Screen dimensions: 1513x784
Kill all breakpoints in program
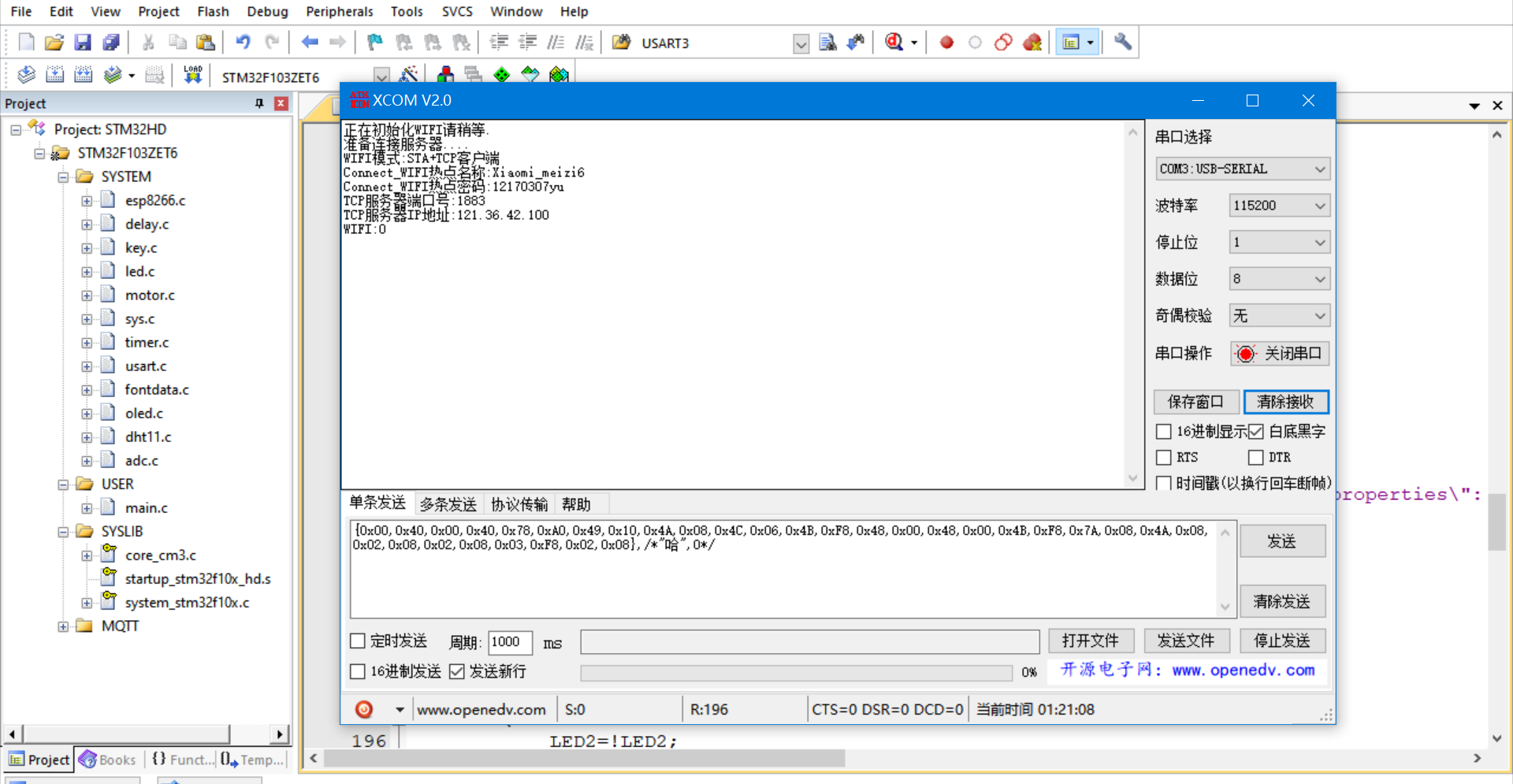coord(1032,43)
